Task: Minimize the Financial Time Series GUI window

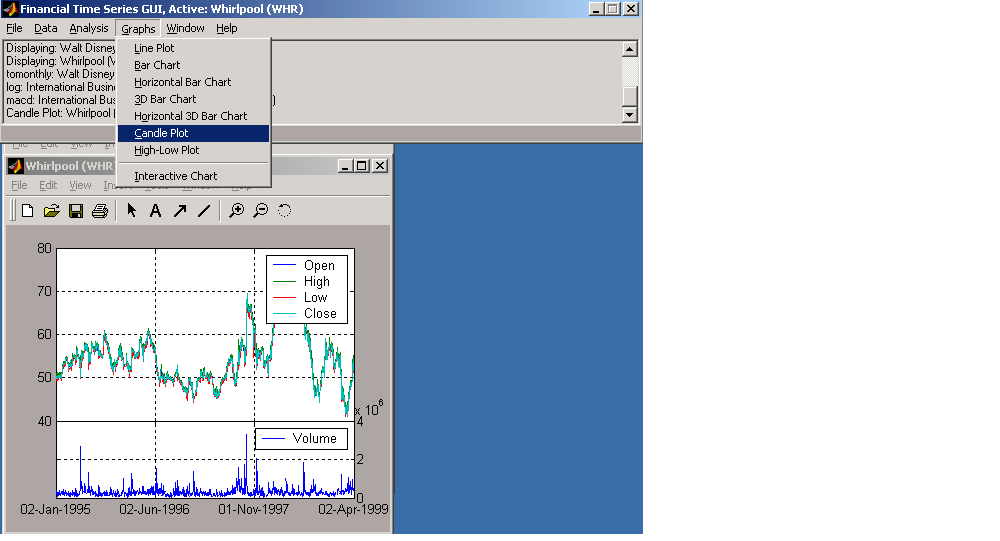Action: (x=596, y=9)
